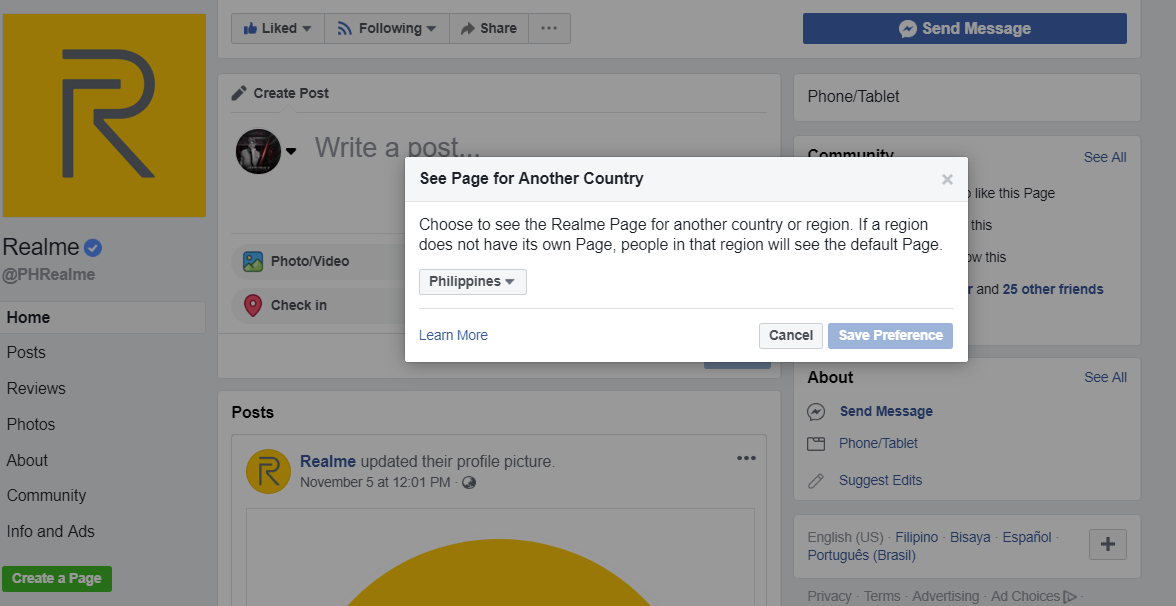Click the Create a Page button
This screenshot has width=1176, height=606.
[57, 578]
